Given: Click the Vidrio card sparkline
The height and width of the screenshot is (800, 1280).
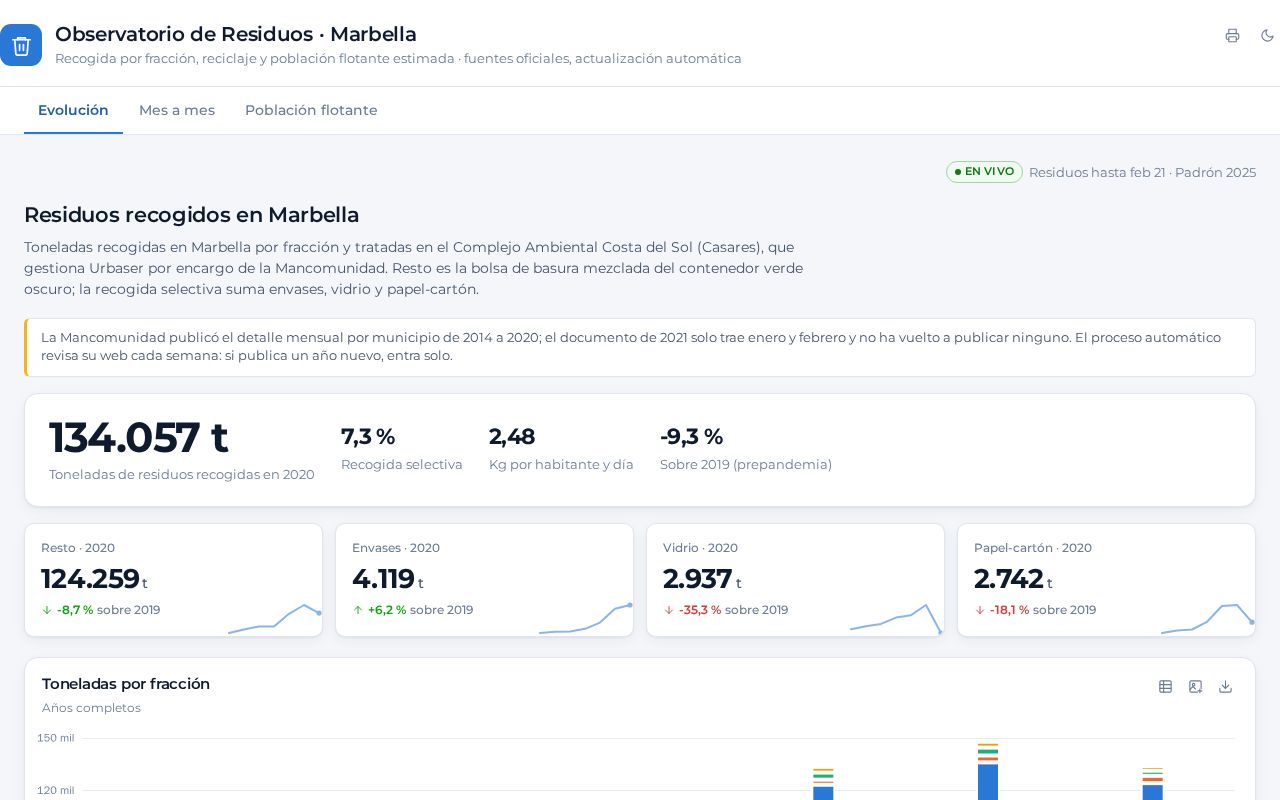Looking at the screenshot, I should tap(896, 619).
